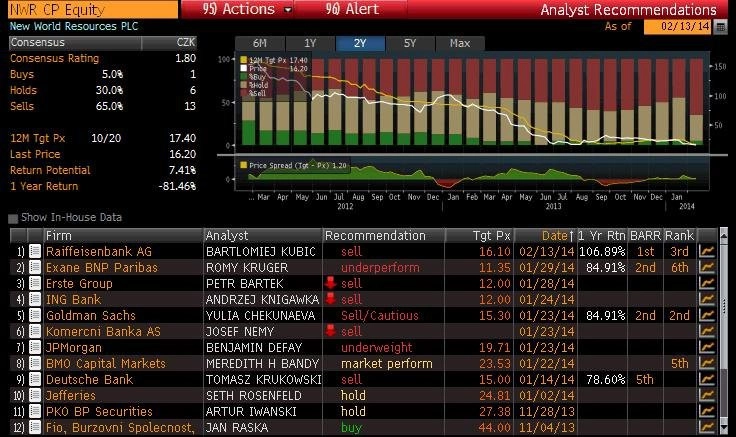Select the 2Y chart range tab
736x437 pixels.
click(360, 43)
